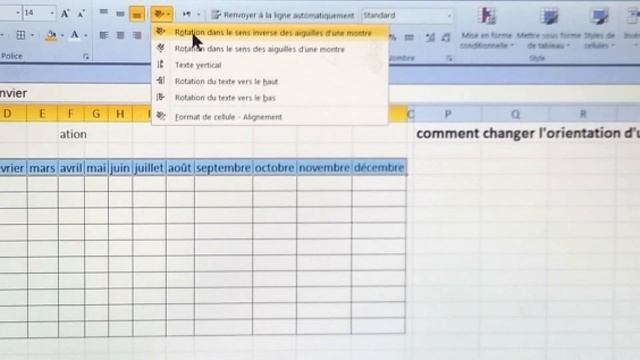The width and height of the screenshot is (640, 360).
Task: Open Format de cellule - Alignement
Action: tap(269, 117)
